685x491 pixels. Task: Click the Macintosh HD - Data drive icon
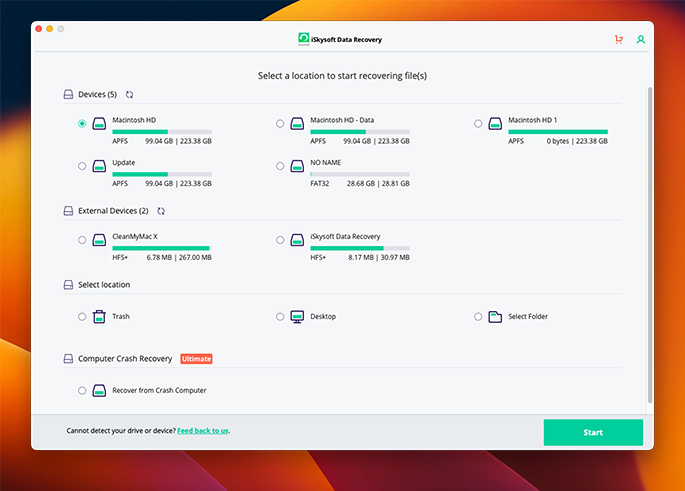(297, 124)
